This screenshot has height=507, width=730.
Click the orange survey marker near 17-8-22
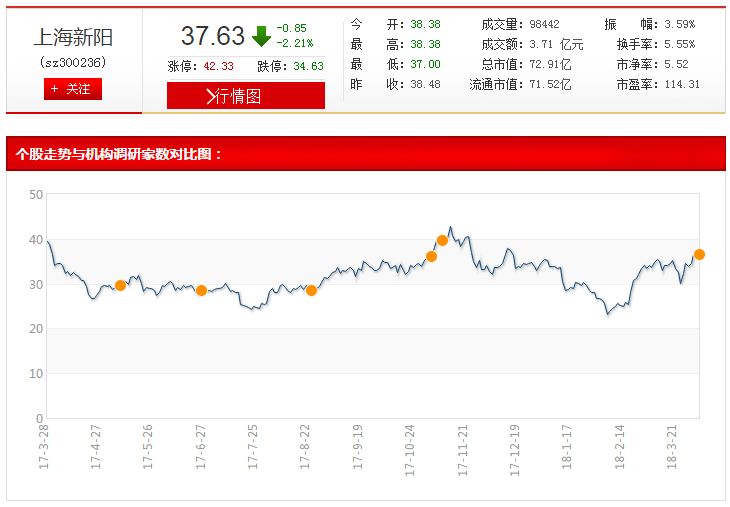[311, 291]
